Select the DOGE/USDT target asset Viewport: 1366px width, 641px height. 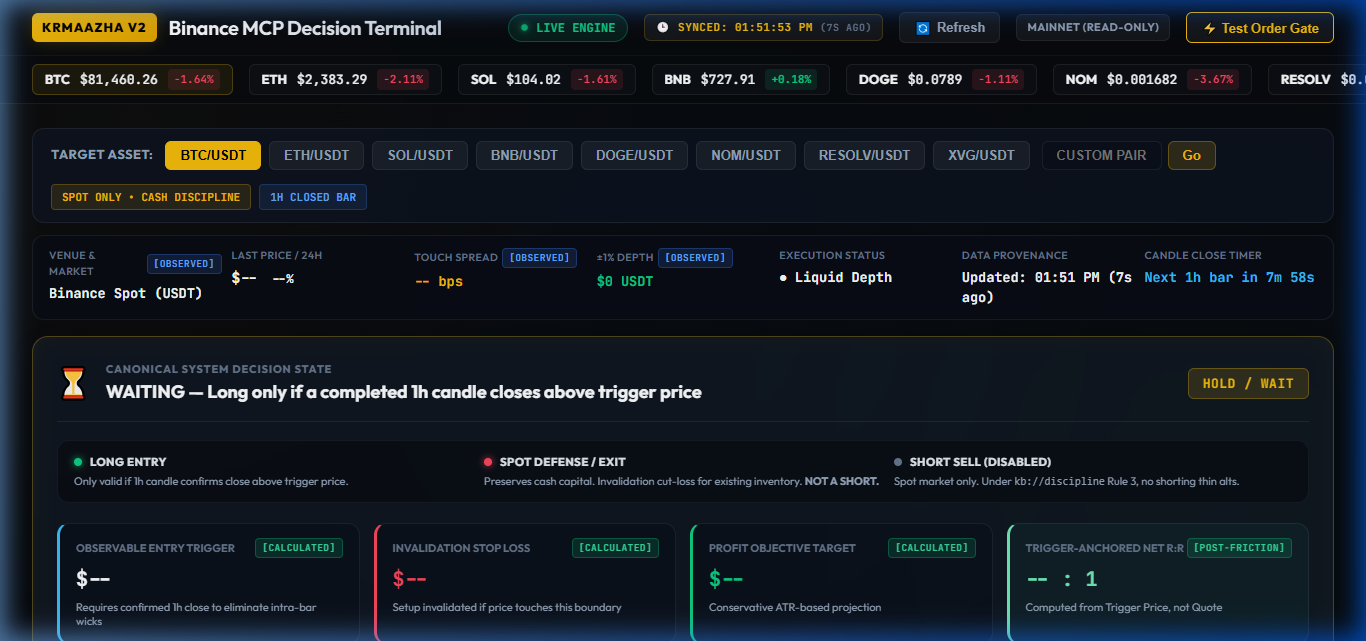coord(635,155)
